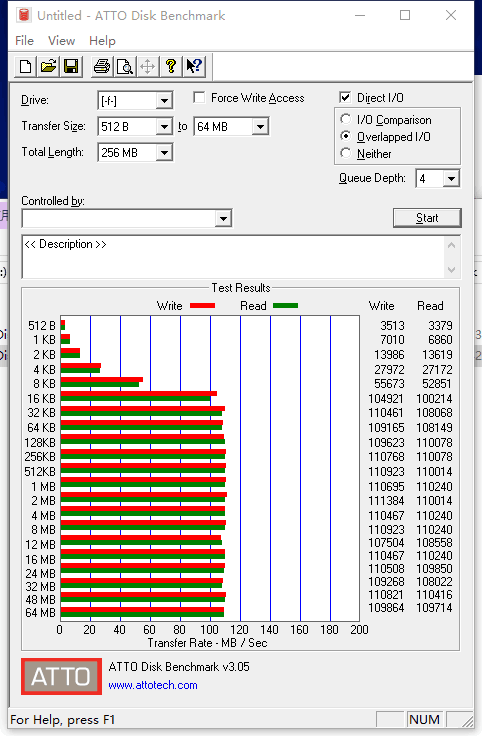Open the www.attotech.com link

click(153, 685)
